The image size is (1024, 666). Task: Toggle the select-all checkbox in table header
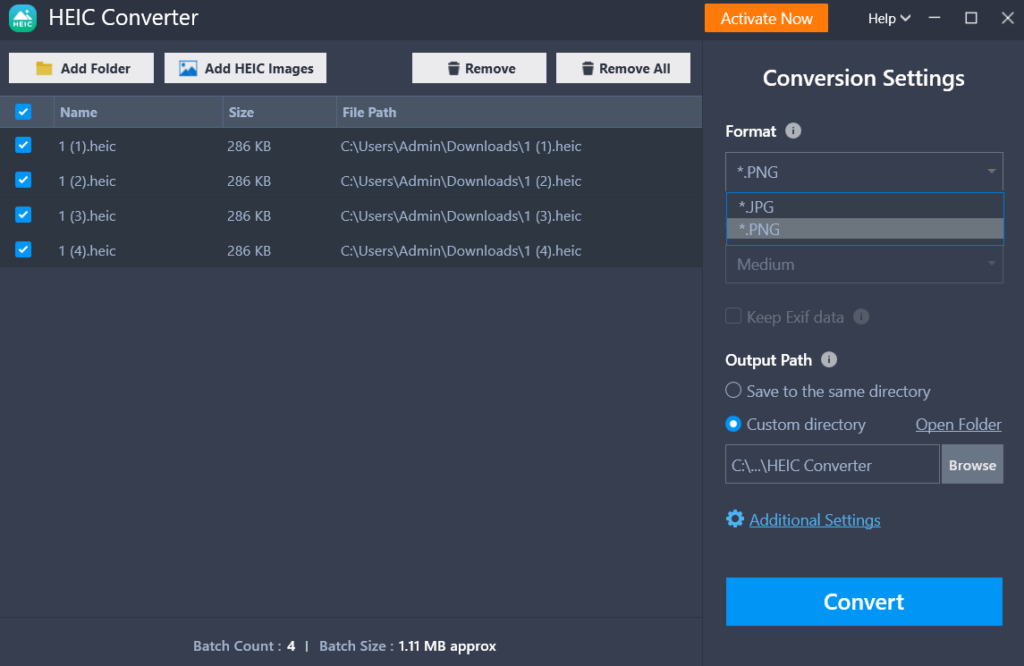coord(24,112)
